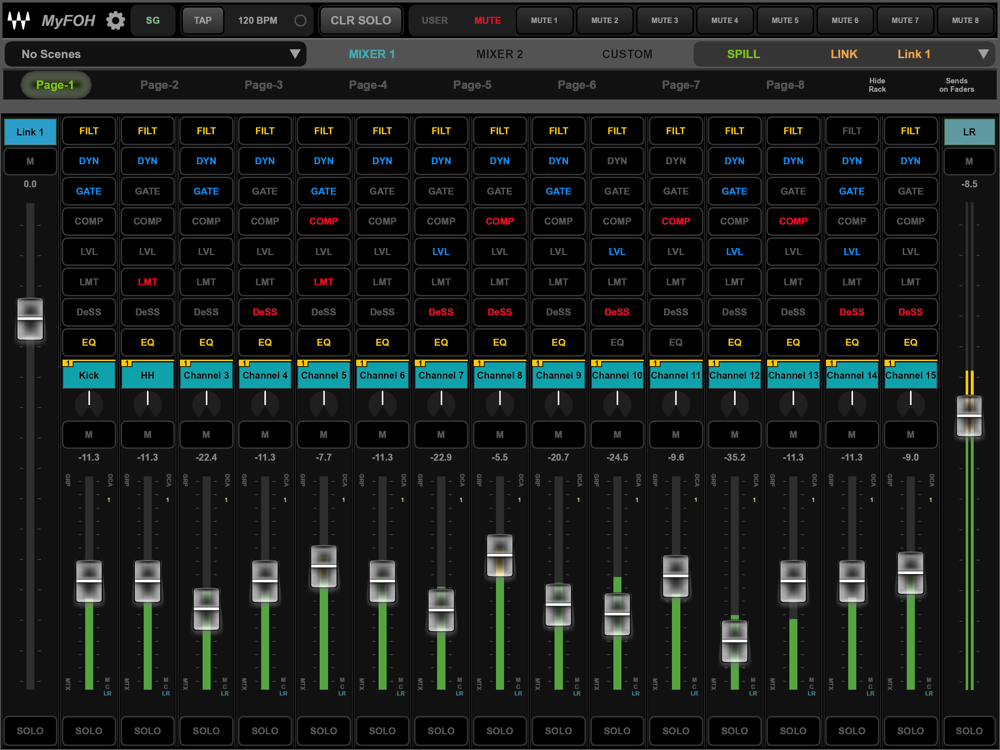Screen dimensions: 1000x750
Task: Toggle the MUTE 5 group
Action: coord(784,20)
